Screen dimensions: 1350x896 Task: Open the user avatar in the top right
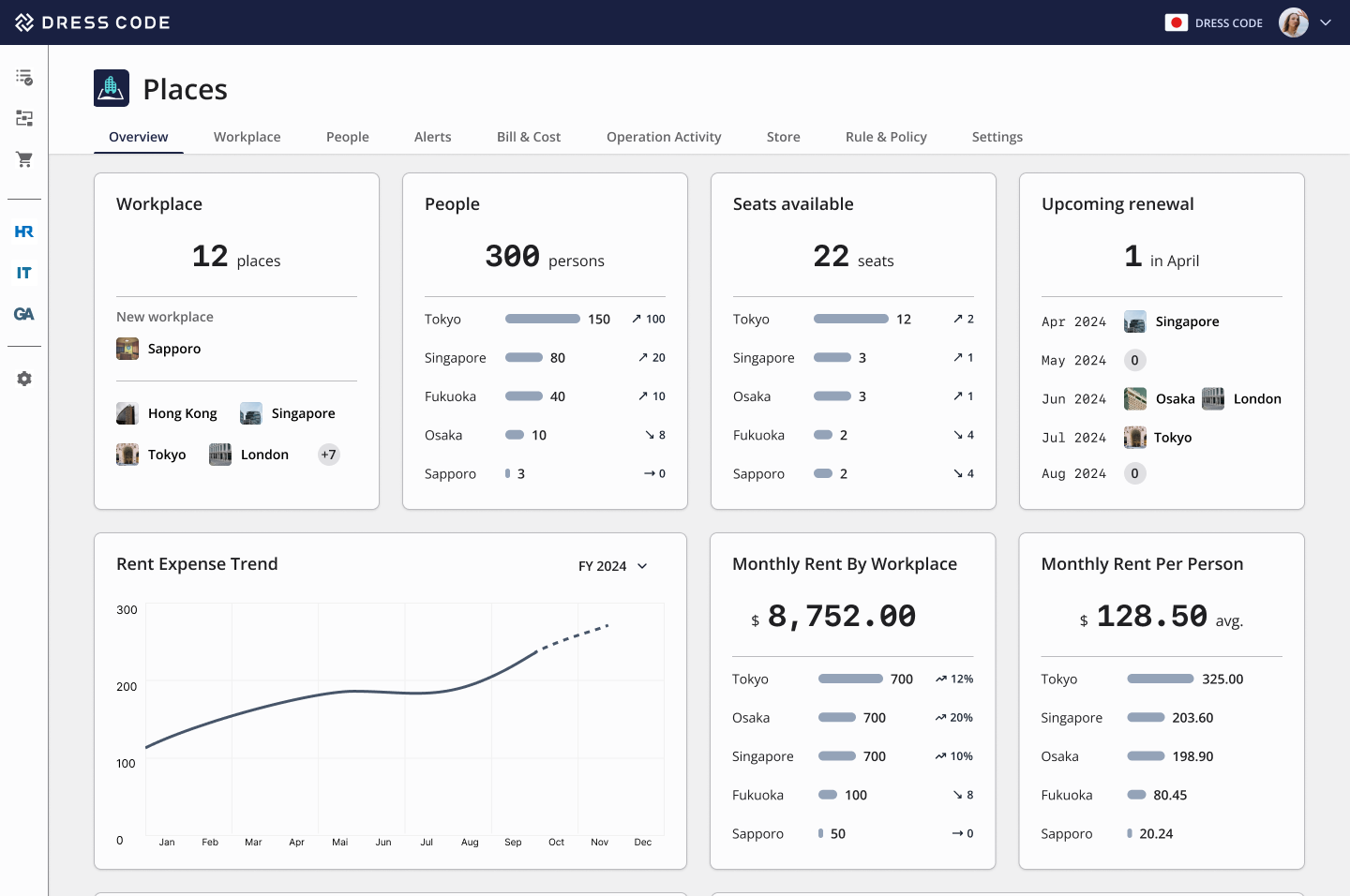pyautogui.click(x=1293, y=22)
